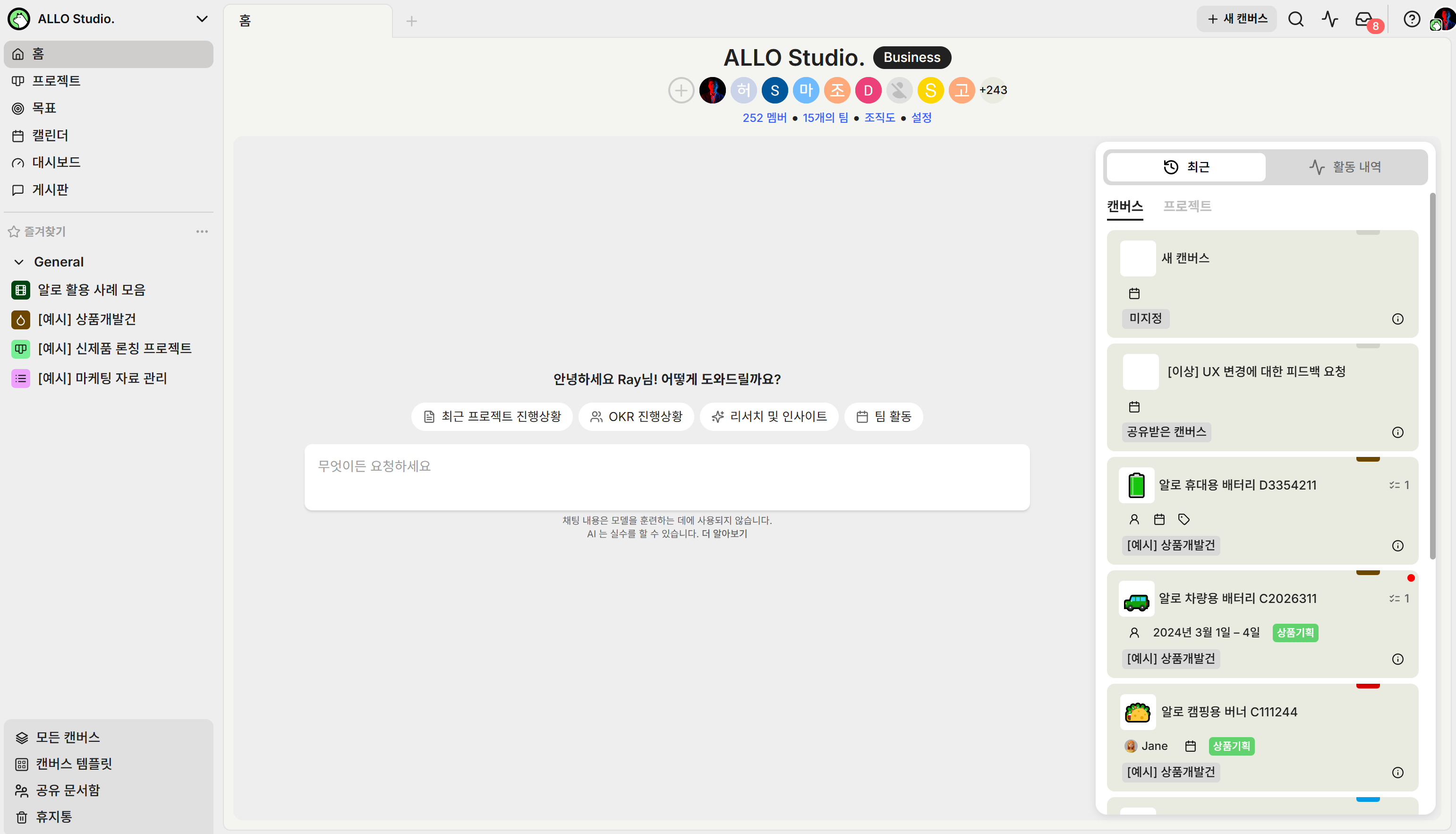The height and width of the screenshot is (834, 1456).
Task: Click 최근 프로젝트 진행상황 suggestion
Action: (x=492, y=416)
